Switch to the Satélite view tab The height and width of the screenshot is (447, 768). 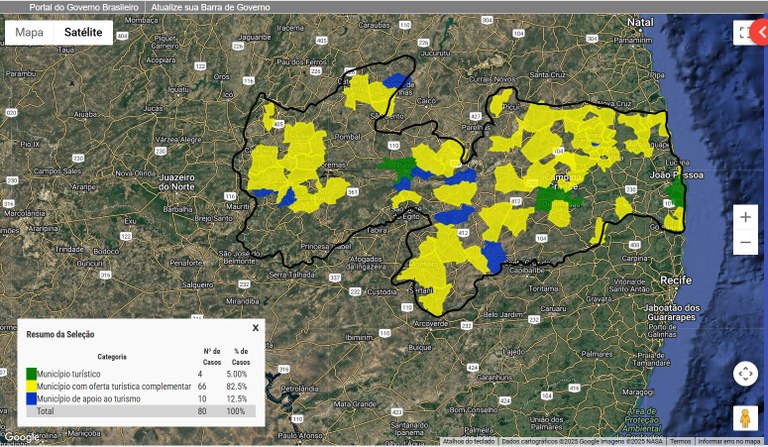[x=83, y=32]
